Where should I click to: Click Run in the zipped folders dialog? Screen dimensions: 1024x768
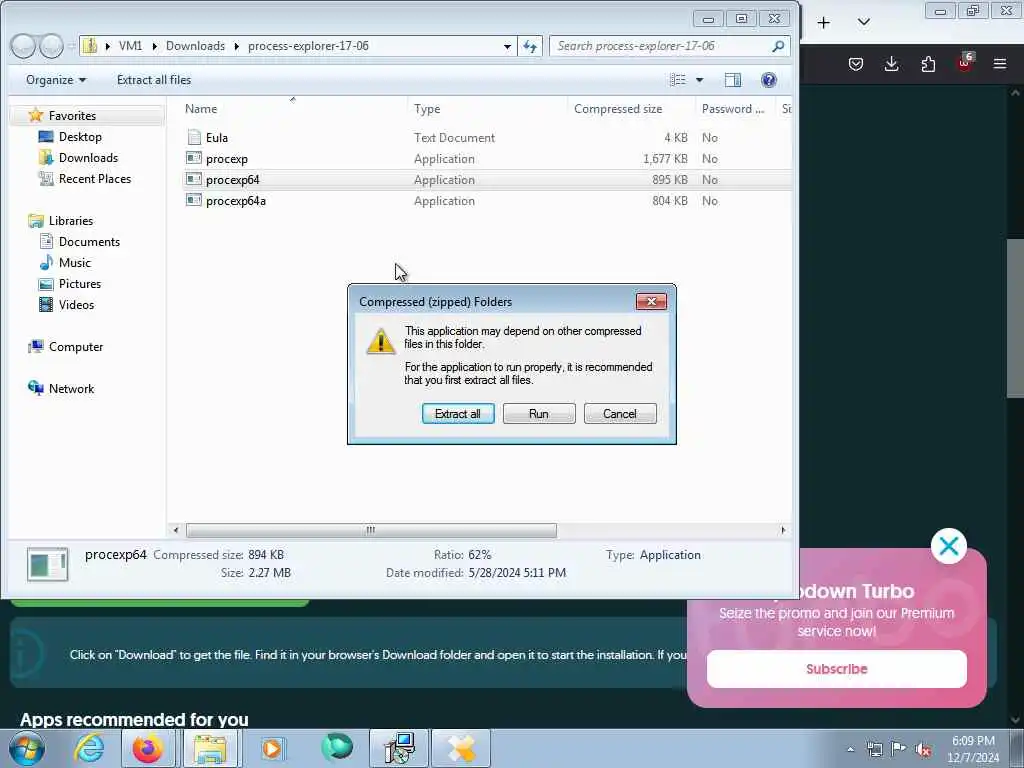pos(539,413)
